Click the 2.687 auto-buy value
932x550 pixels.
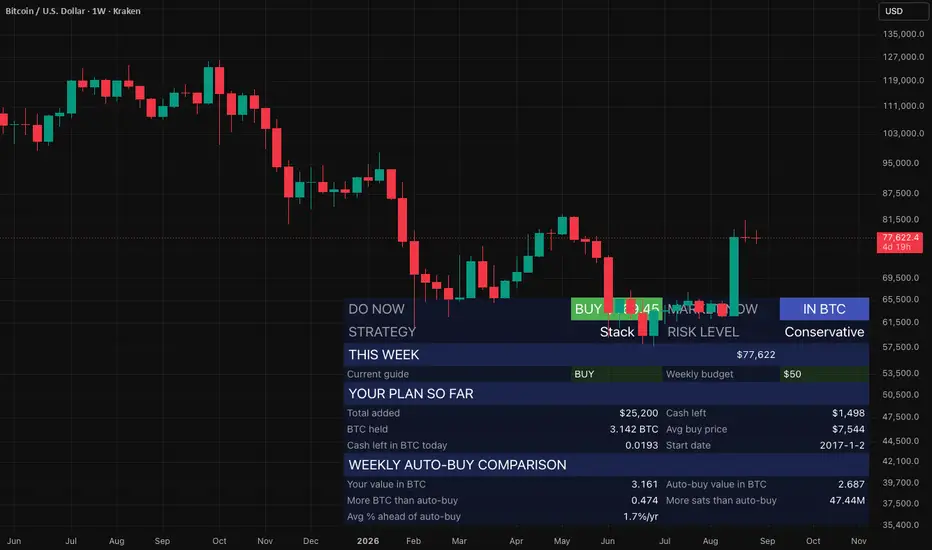pos(852,485)
